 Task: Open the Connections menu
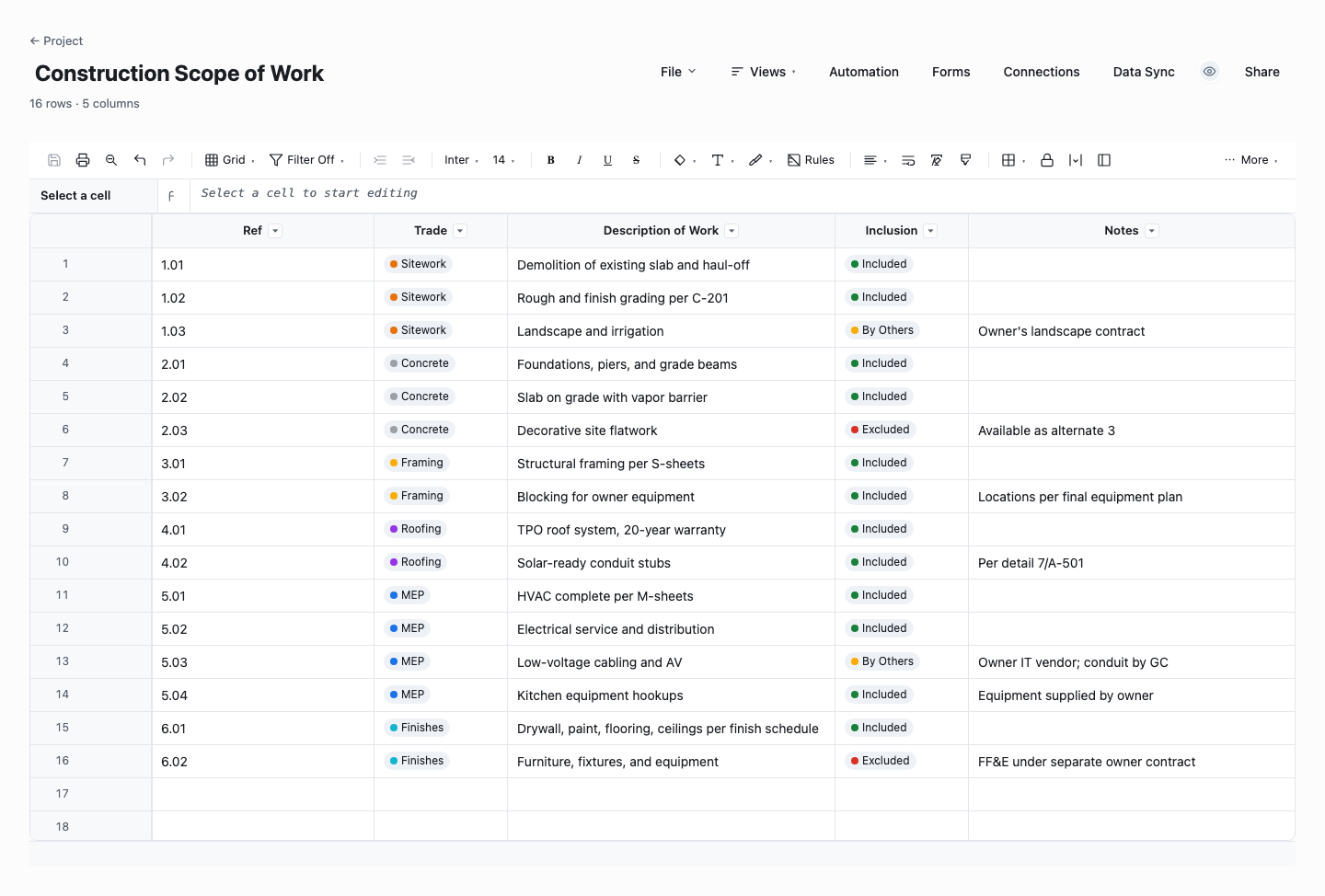[1042, 72]
